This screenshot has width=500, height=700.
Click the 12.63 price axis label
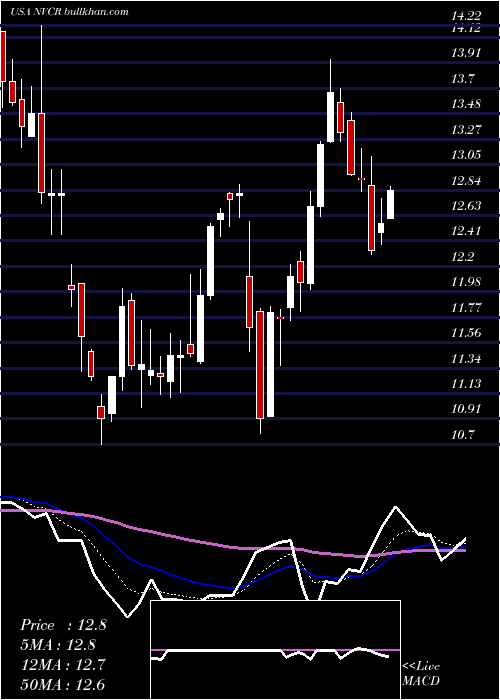point(466,205)
